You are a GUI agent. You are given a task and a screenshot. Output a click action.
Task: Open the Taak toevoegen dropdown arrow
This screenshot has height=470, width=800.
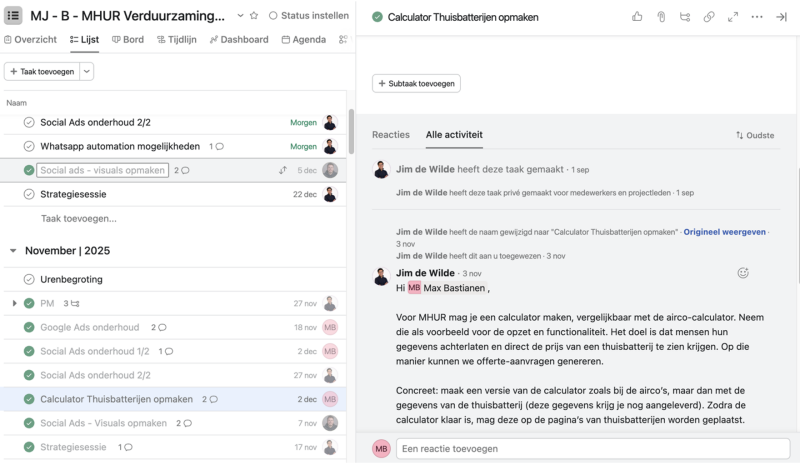point(87,72)
